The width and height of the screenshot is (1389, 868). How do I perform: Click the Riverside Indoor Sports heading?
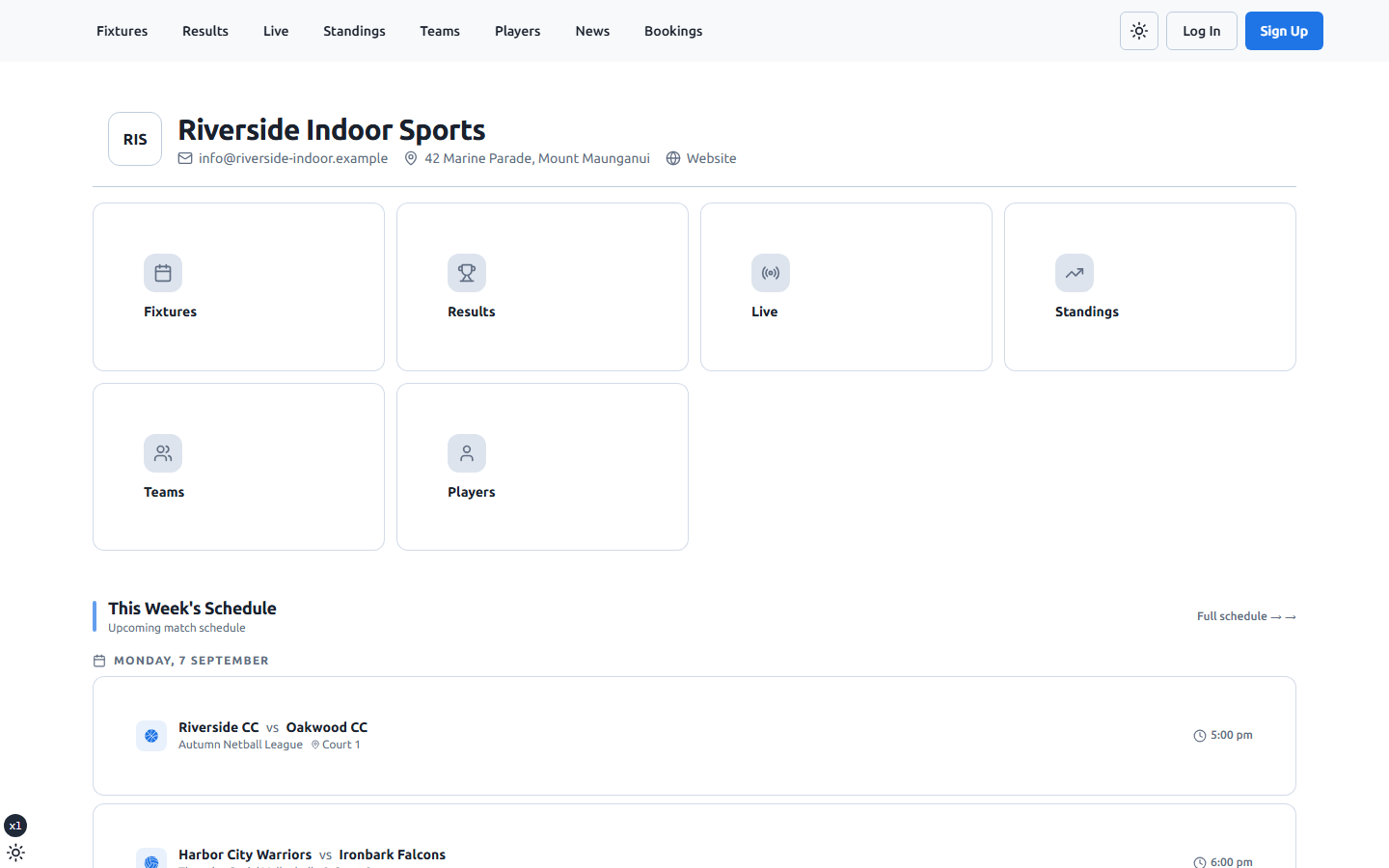[332, 129]
